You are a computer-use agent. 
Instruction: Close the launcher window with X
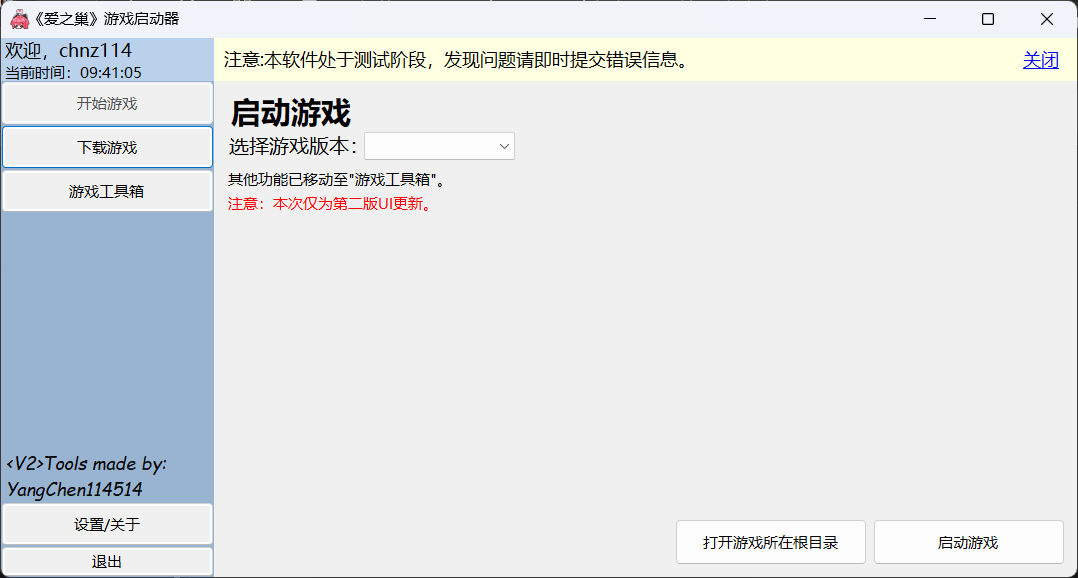[x=1047, y=19]
